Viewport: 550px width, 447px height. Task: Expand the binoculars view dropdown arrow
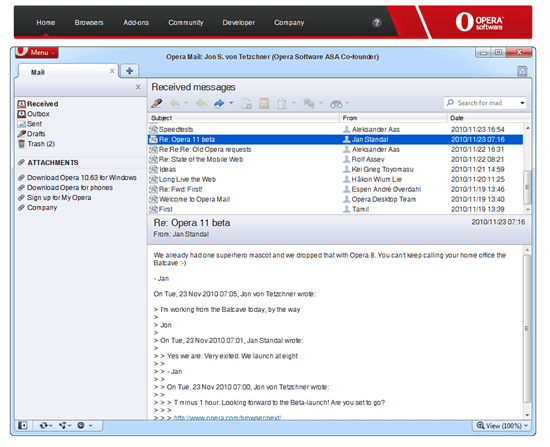[347, 103]
